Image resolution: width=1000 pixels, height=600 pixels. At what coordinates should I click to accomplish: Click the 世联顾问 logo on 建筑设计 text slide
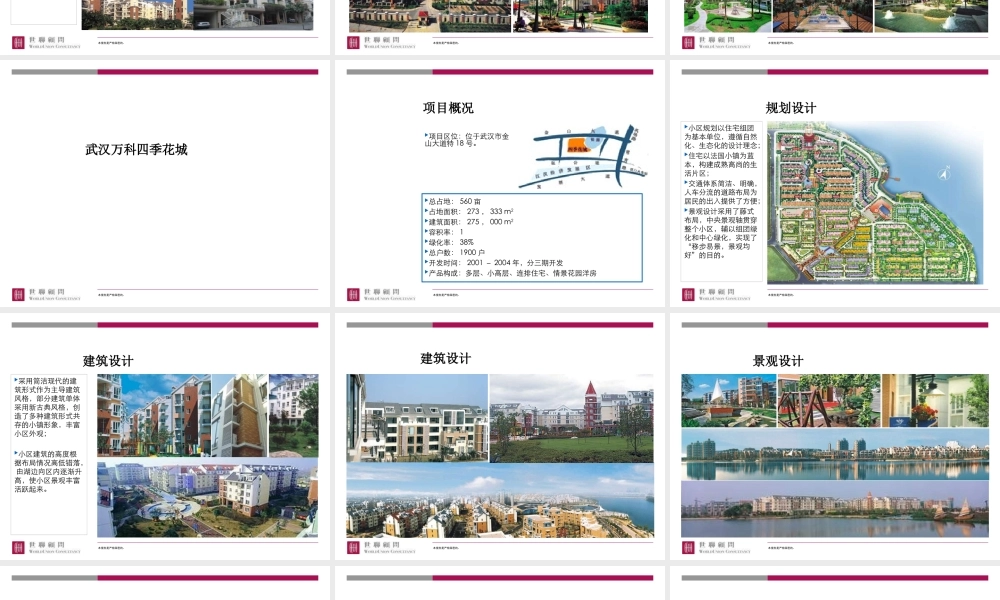47,548
